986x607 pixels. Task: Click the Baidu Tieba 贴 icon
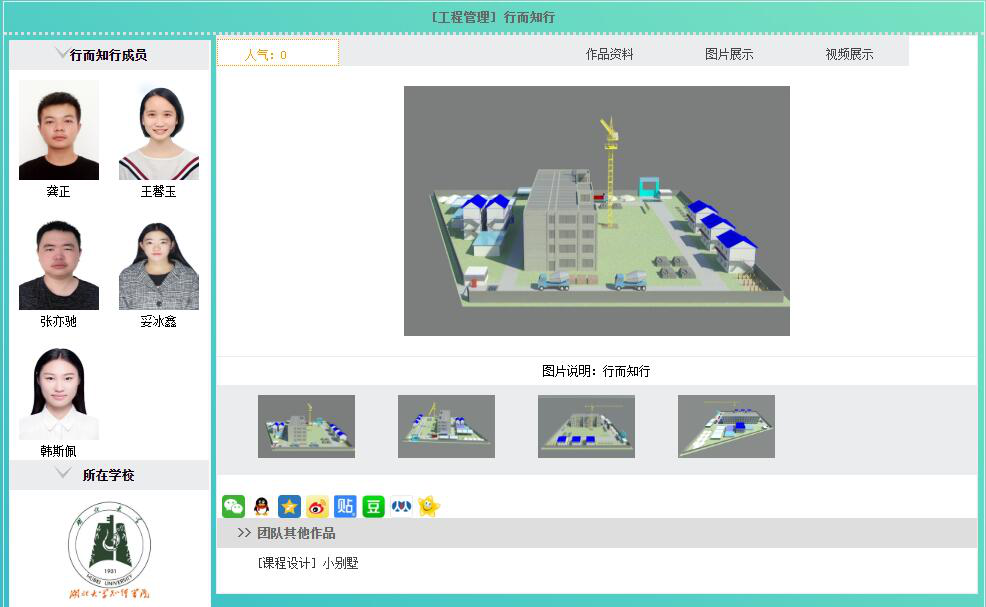[x=345, y=506]
